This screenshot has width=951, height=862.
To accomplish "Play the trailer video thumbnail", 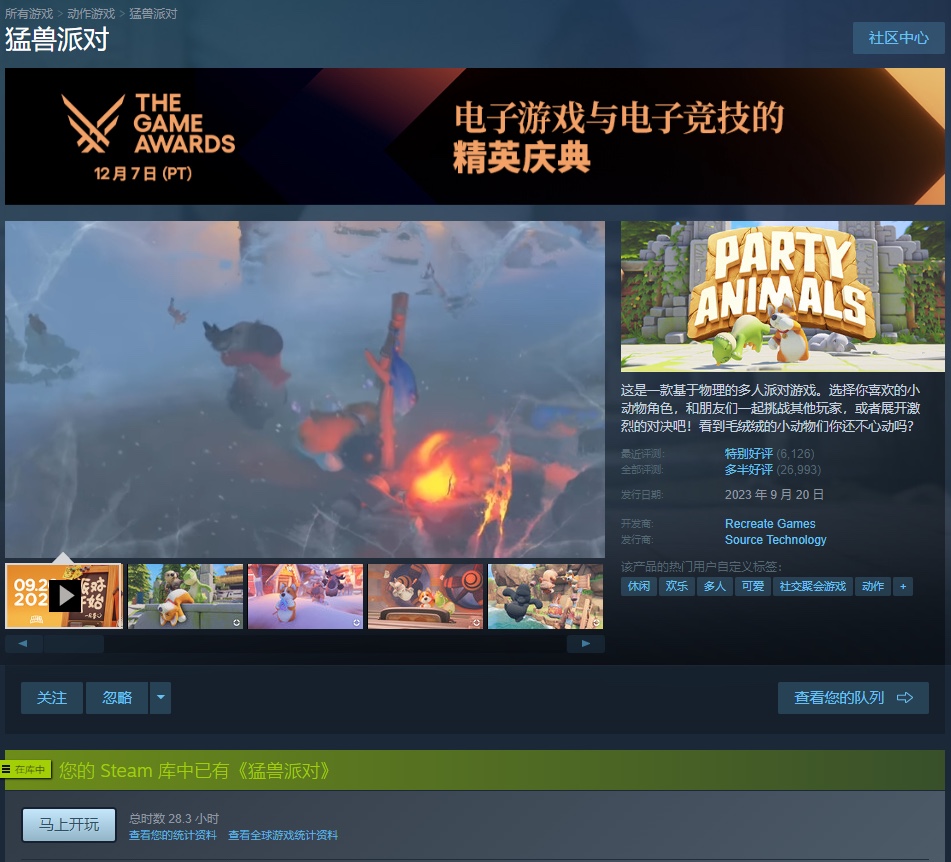I will (64, 596).
